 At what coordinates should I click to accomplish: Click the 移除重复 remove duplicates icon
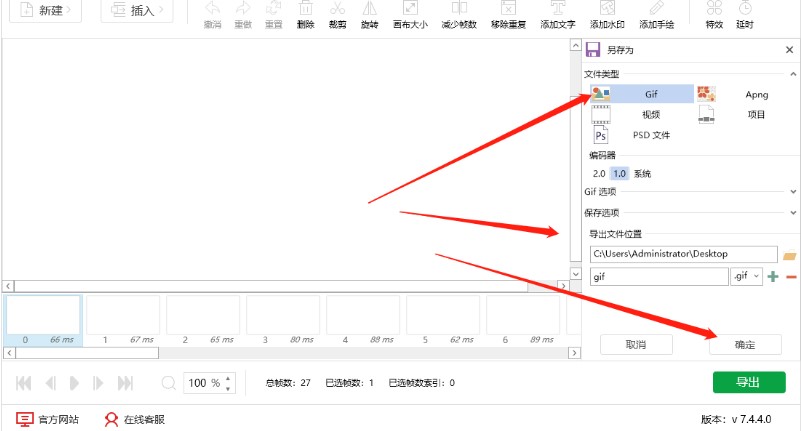click(508, 8)
